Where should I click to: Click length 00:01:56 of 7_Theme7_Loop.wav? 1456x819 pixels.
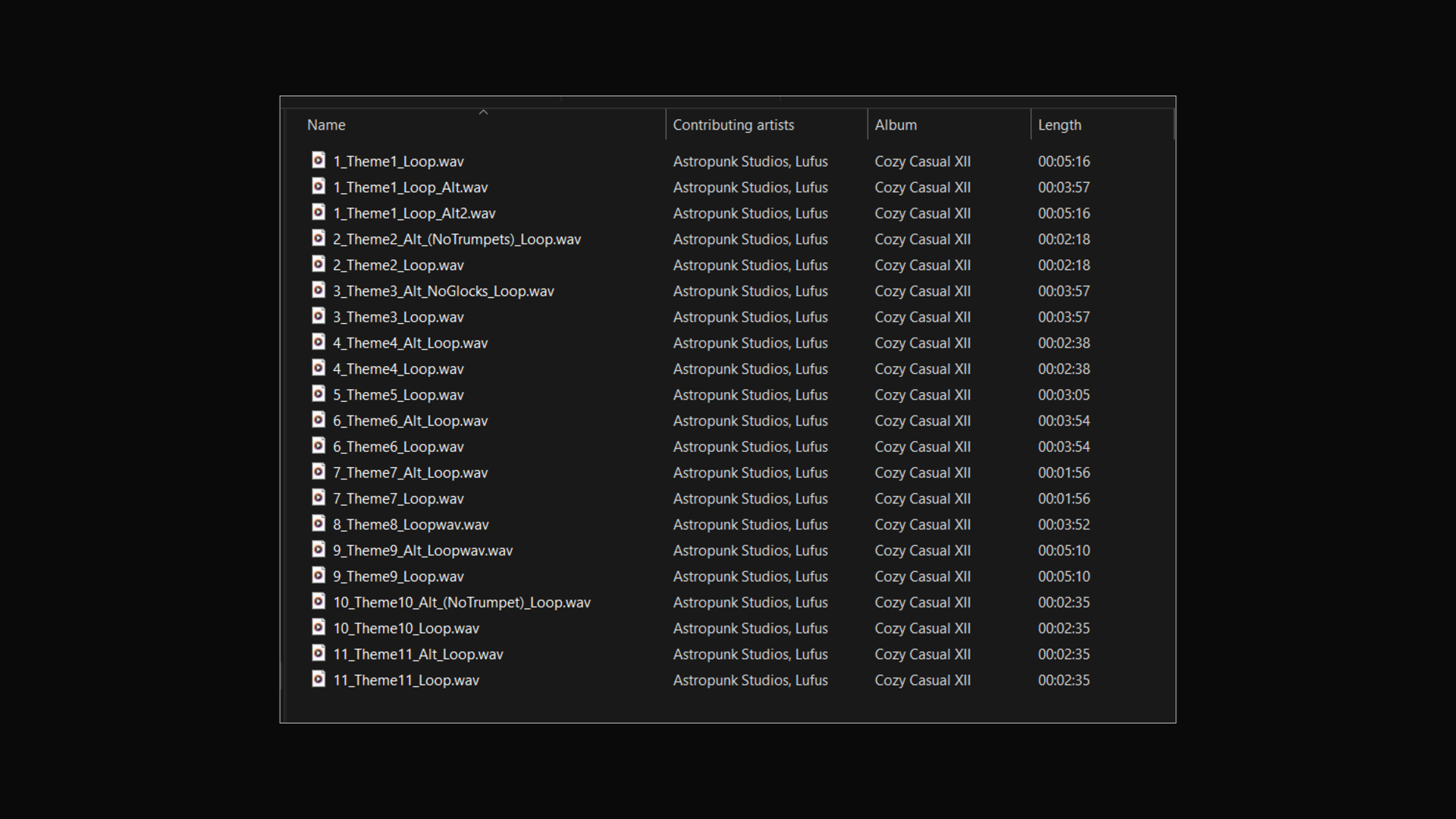[1064, 499]
